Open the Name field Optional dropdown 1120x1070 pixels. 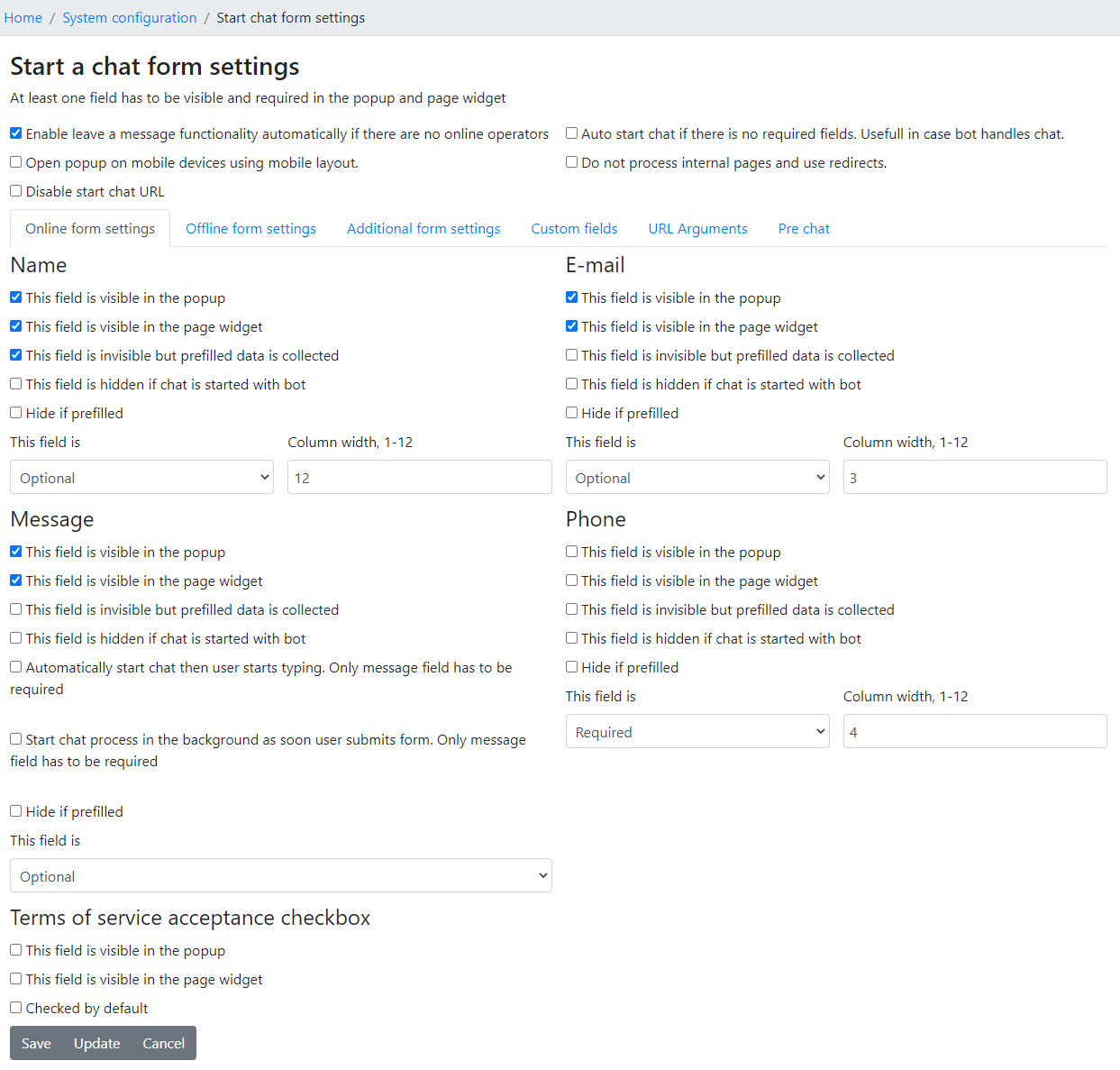tap(141, 478)
